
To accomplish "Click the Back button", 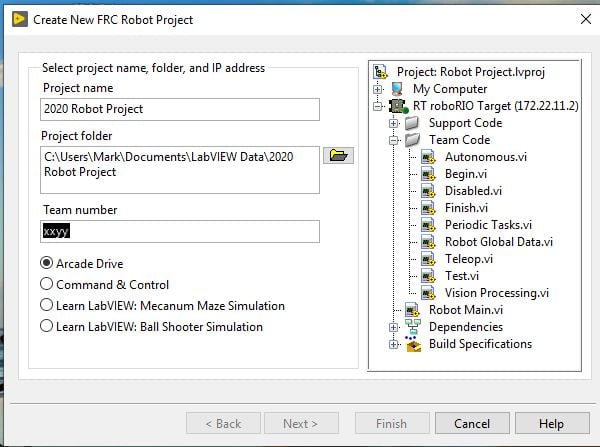I will click(223, 423).
